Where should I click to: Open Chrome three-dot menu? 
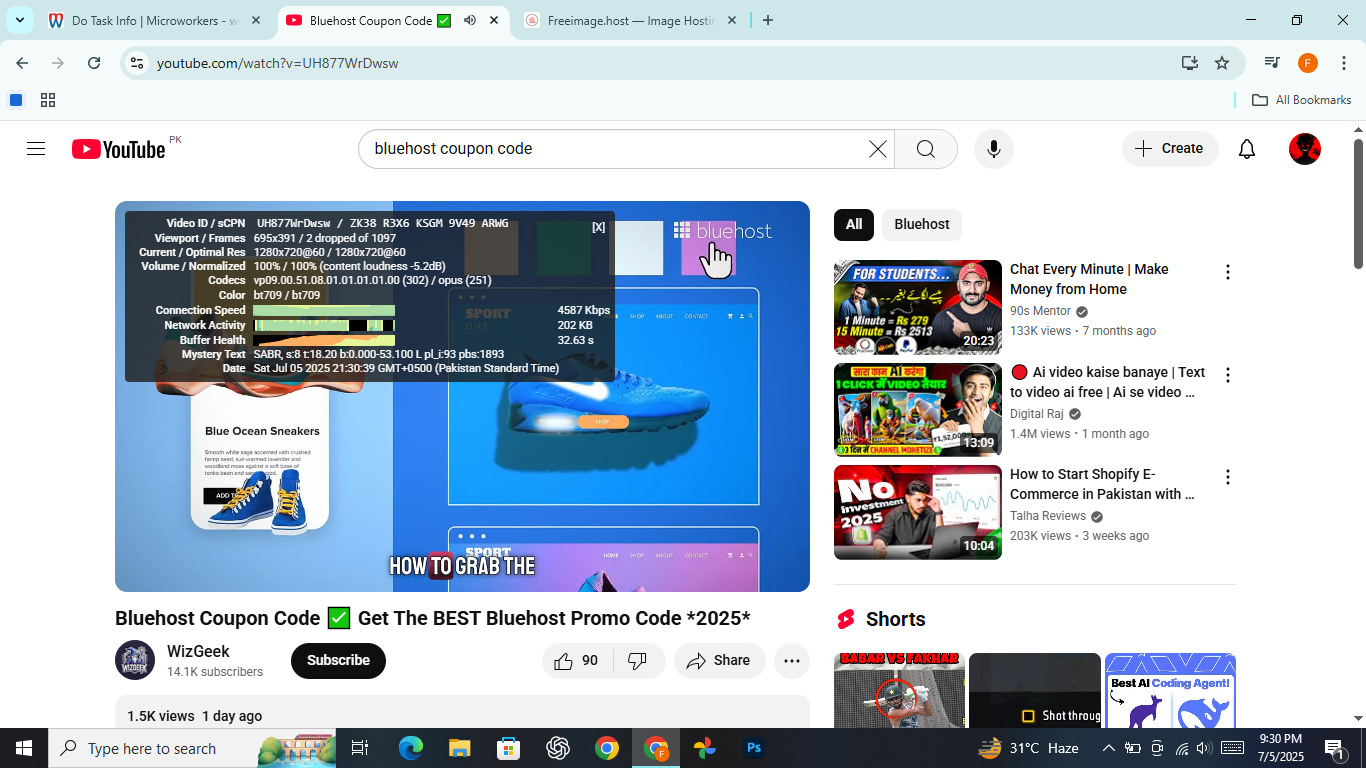pos(1342,63)
